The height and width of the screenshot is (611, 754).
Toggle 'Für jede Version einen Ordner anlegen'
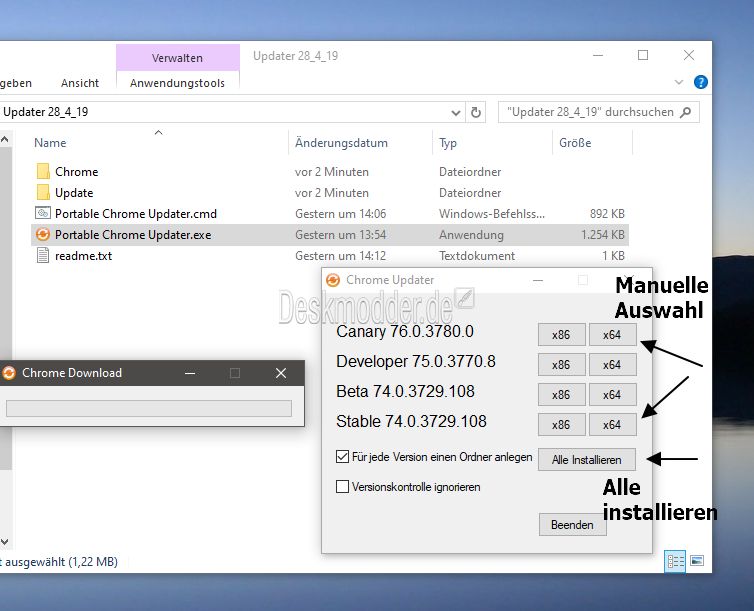point(343,457)
